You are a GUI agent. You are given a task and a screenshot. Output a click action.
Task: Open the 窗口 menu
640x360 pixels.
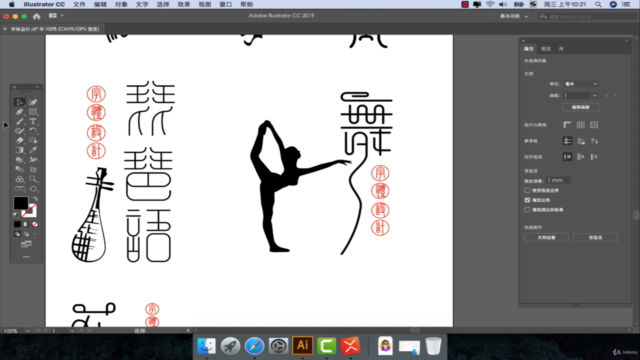[x=226, y=4]
